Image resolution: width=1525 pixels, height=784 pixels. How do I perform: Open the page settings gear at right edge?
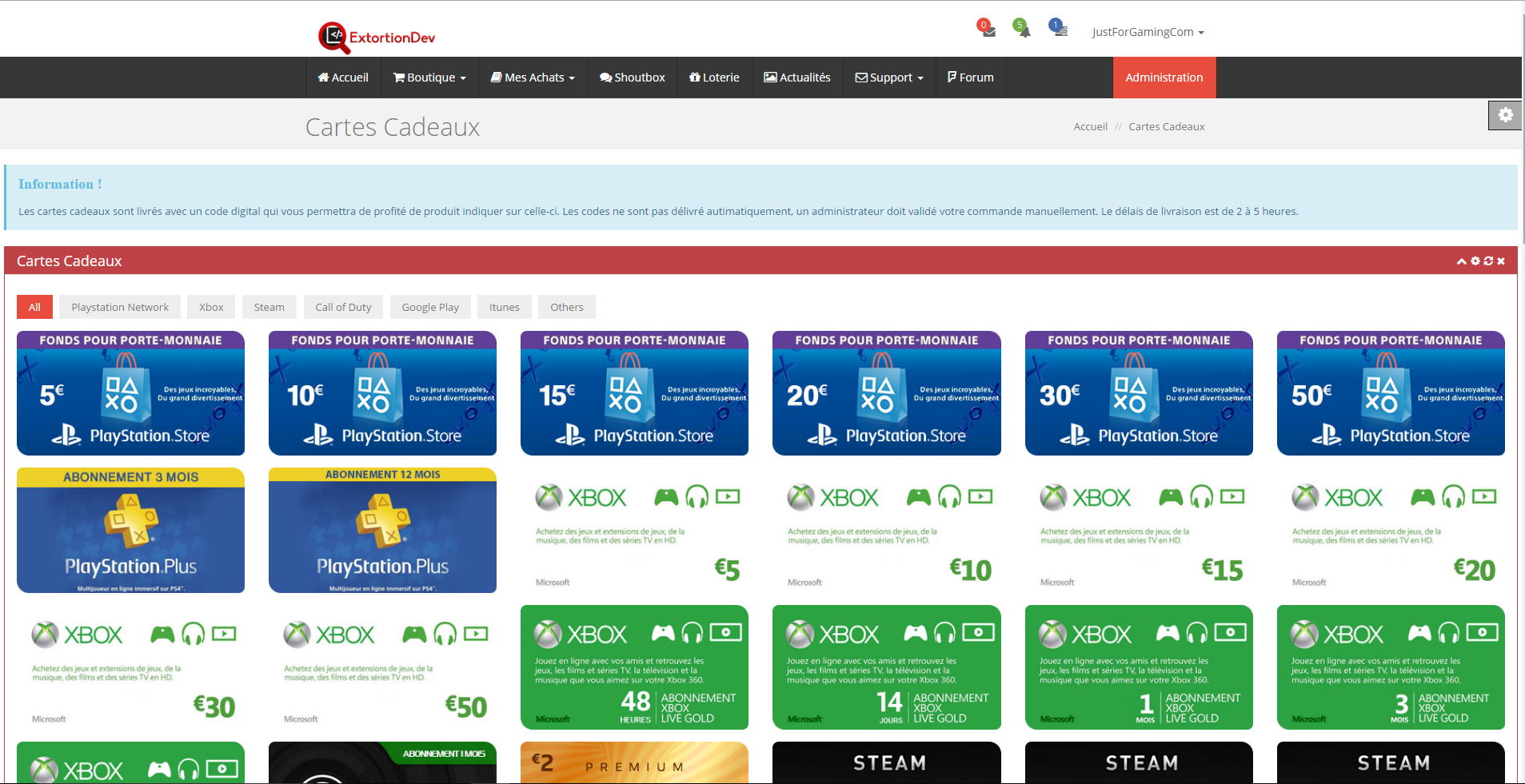(1505, 115)
